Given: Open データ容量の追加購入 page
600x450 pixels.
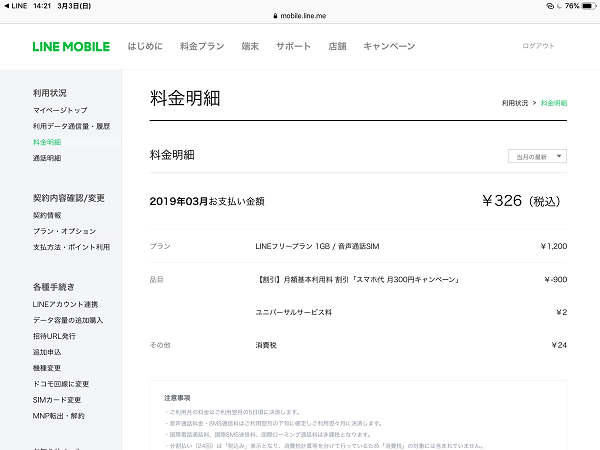Looking at the screenshot, I should click(x=68, y=320).
